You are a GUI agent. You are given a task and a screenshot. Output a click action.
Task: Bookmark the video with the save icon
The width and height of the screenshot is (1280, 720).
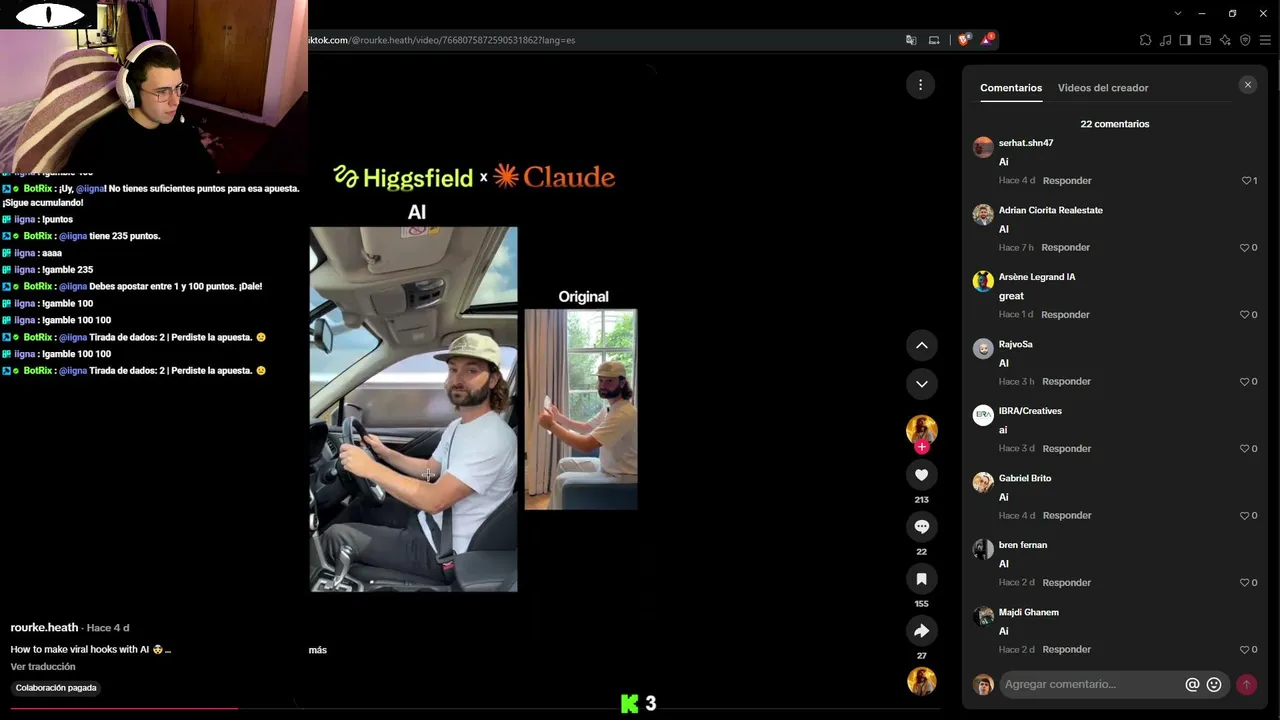click(x=921, y=579)
